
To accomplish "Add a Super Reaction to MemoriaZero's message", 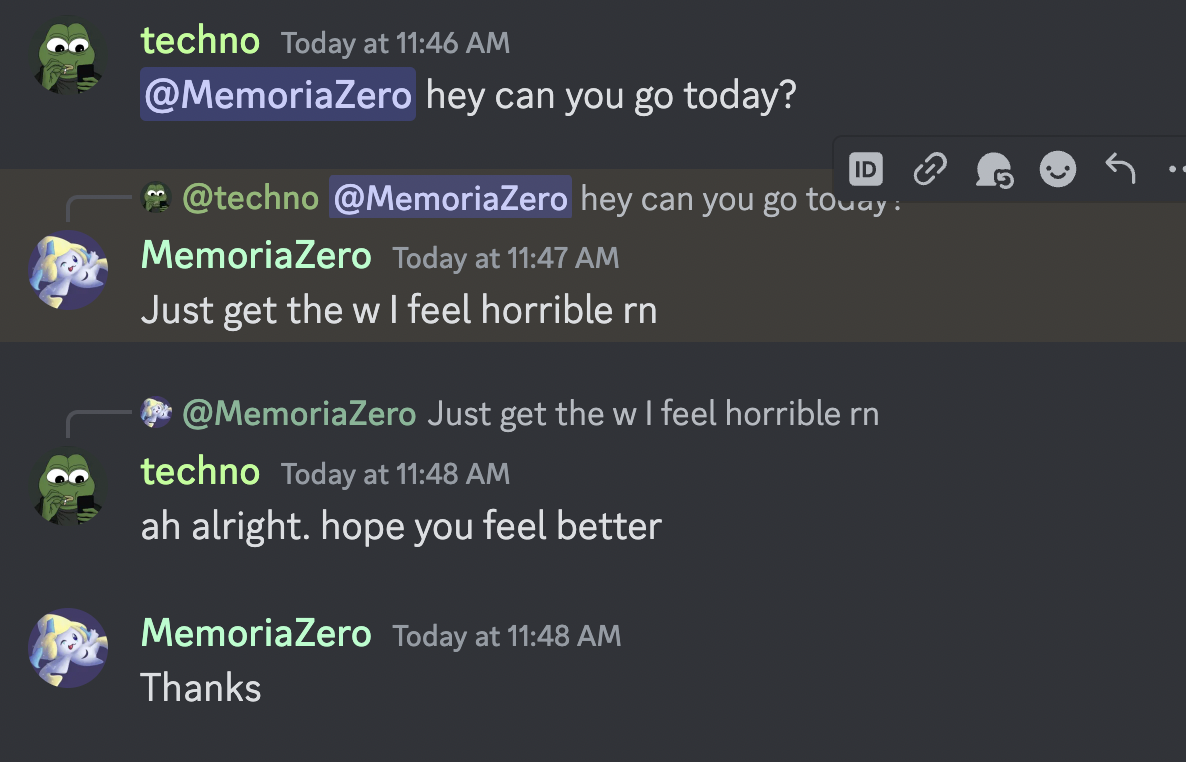I will point(994,169).
